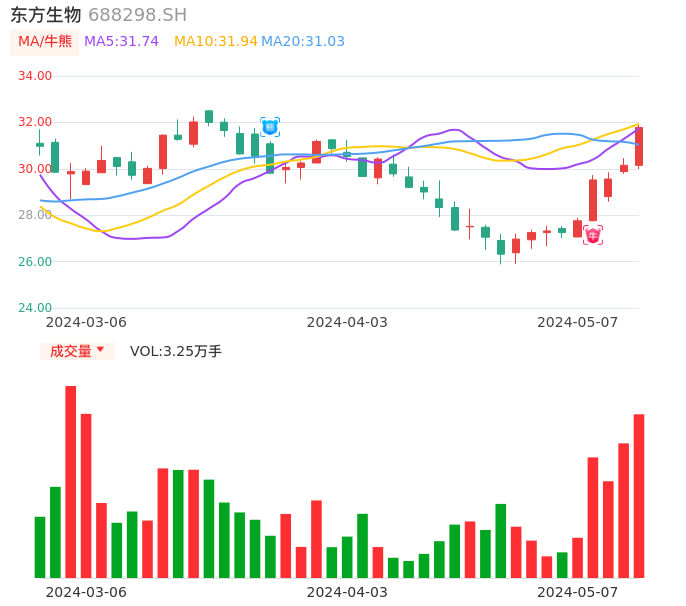This screenshot has height=606, width=686.
Task: Click the last red candlestick on the right
Action: coord(639,146)
